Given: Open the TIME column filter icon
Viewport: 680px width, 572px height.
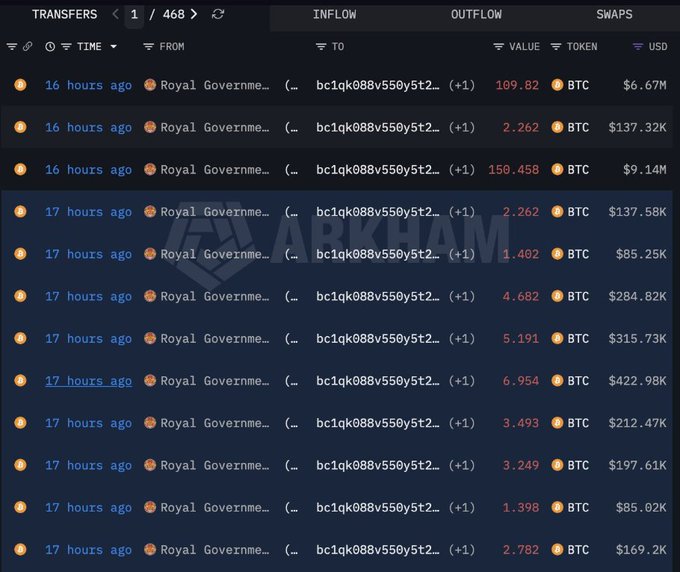Looking at the screenshot, I should (x=66, y=46).
